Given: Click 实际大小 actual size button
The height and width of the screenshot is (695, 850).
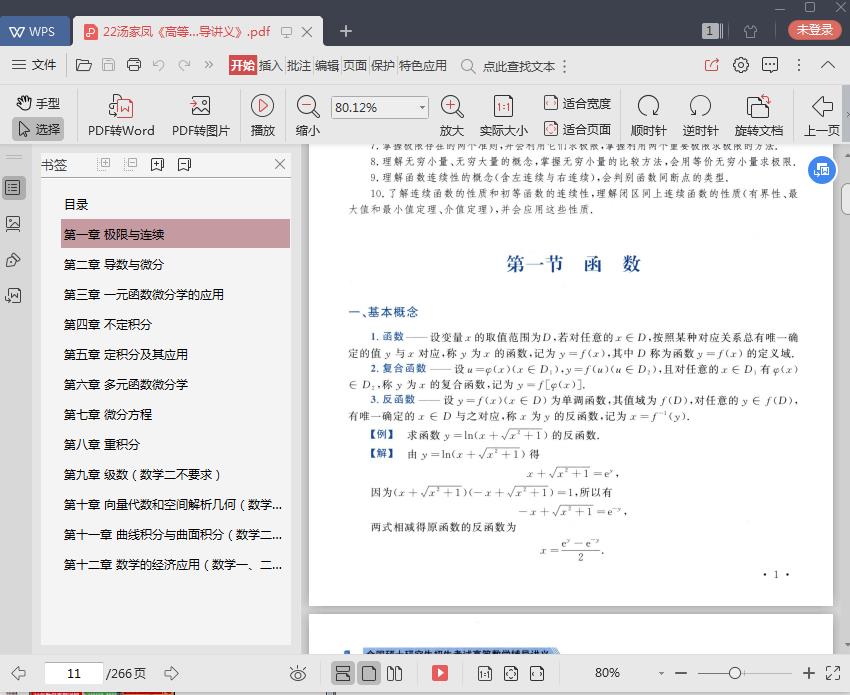Looking at the screenshot, I should (503, 115).
